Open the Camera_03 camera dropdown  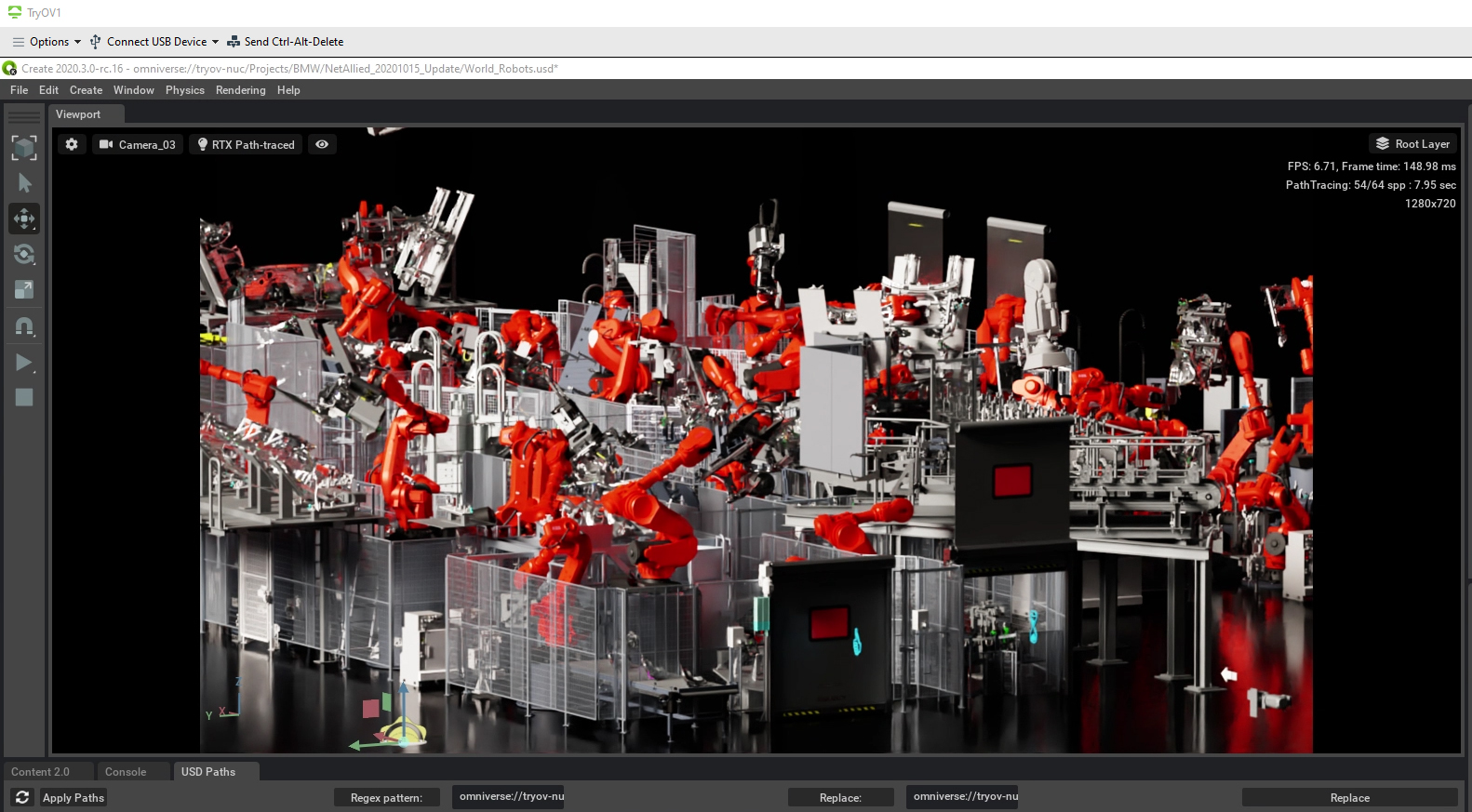point(138,144)
